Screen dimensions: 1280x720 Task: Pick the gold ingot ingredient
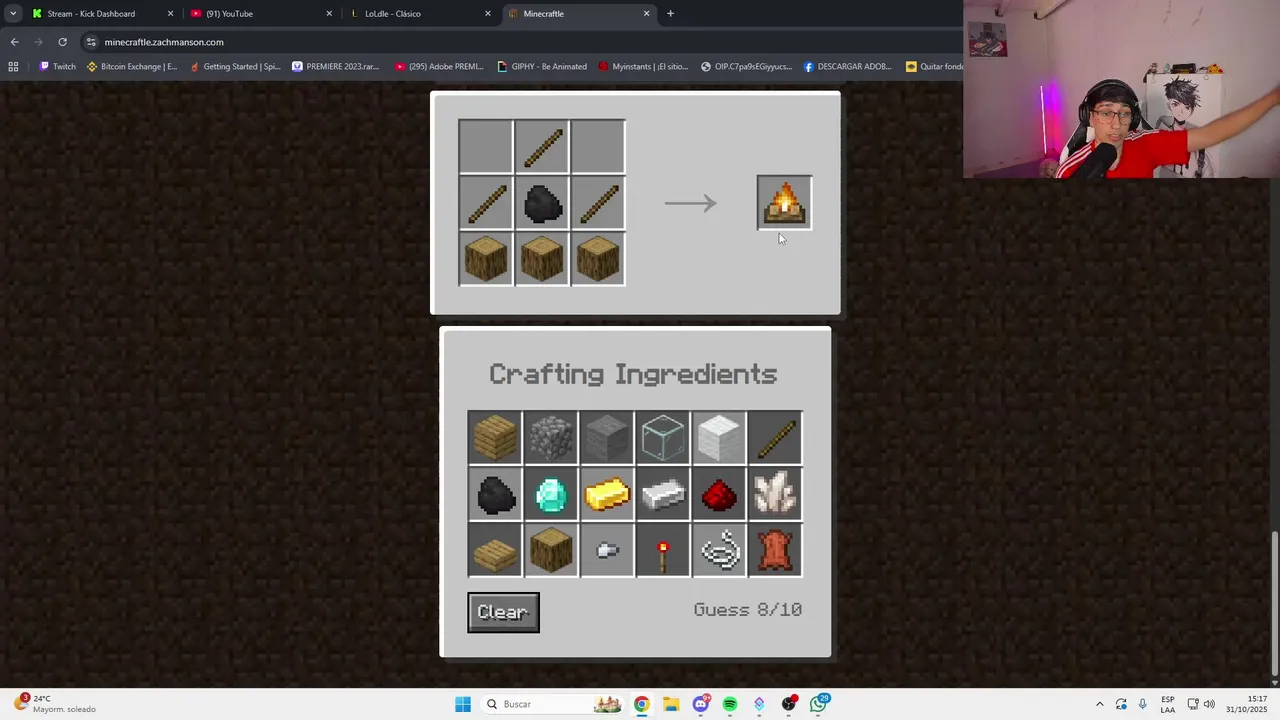(x=607, y=494)
